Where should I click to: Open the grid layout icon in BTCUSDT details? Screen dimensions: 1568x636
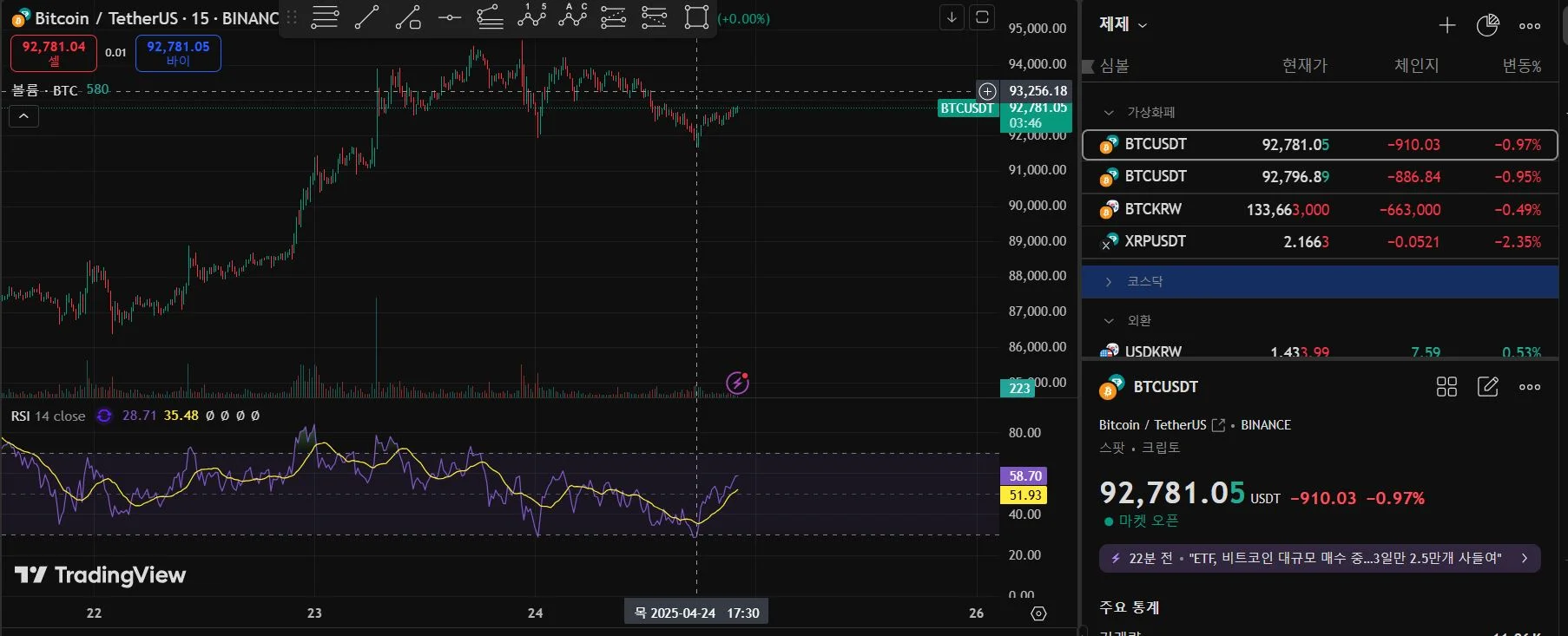point(1446,387)
